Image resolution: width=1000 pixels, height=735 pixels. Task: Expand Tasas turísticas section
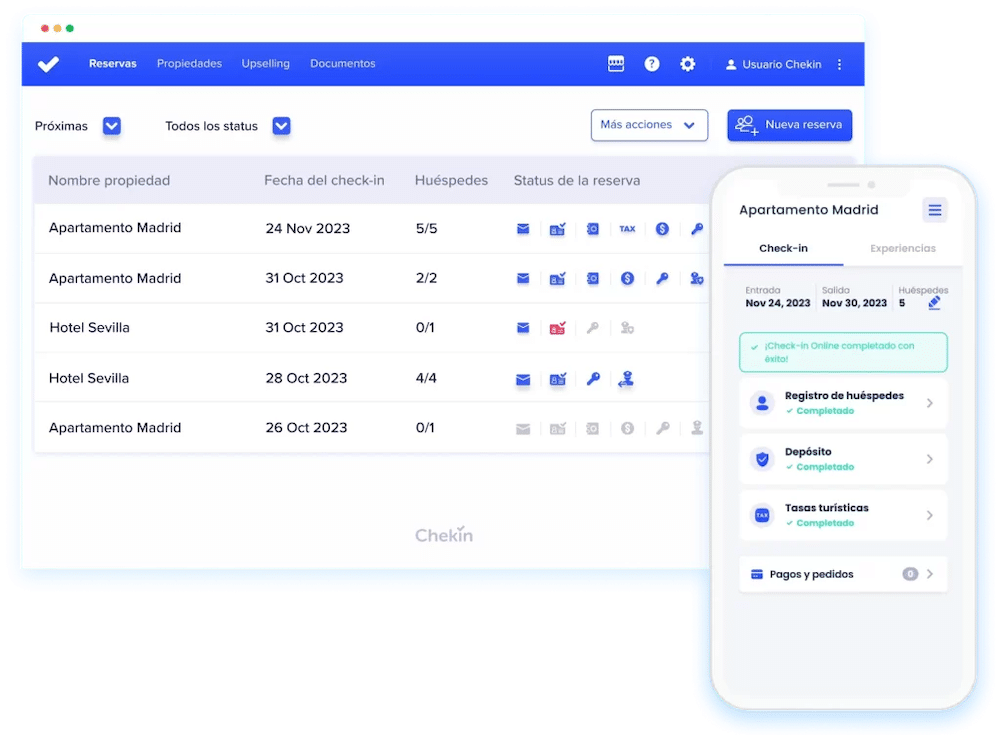(x=843, y=515)
